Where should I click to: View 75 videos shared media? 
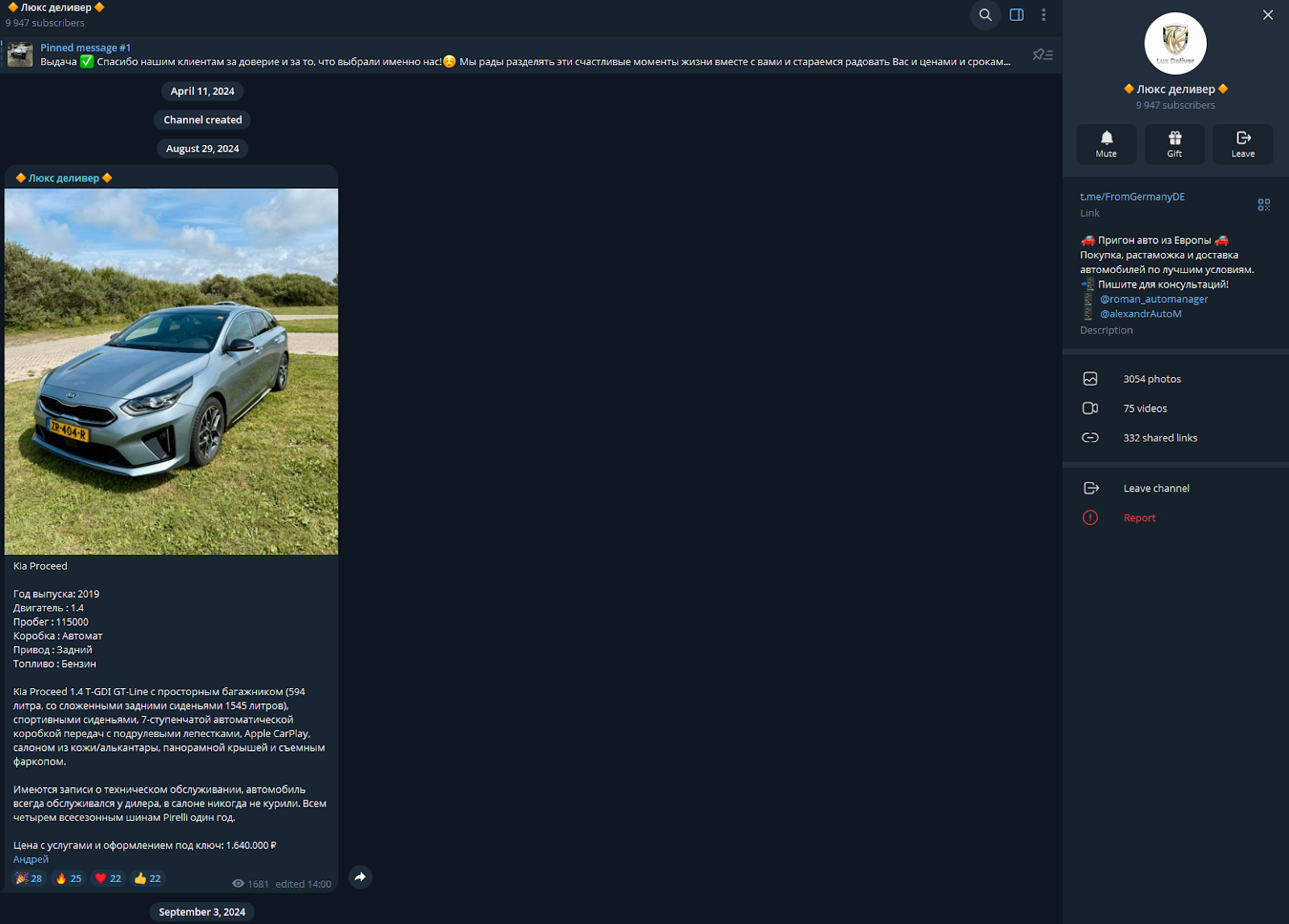tap(1145, 408)
